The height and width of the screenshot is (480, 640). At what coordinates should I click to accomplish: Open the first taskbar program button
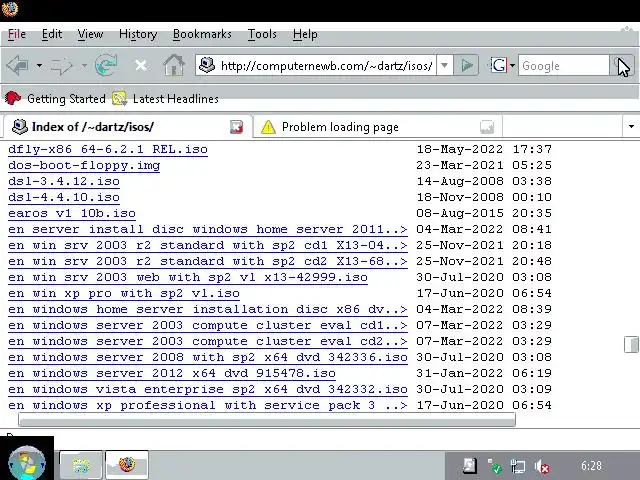click(81, 464)
